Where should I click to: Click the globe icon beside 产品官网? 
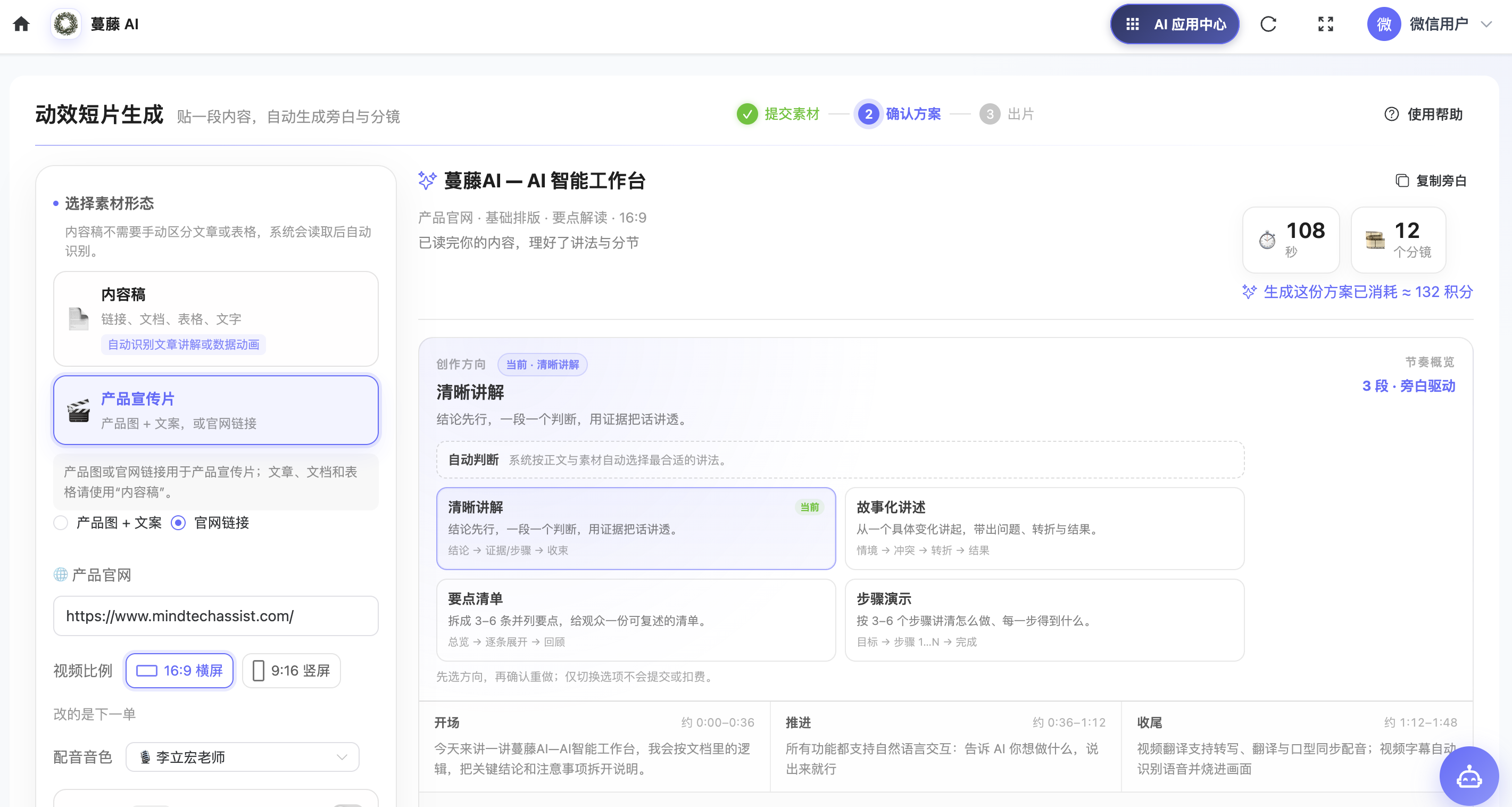pos(61,574)
